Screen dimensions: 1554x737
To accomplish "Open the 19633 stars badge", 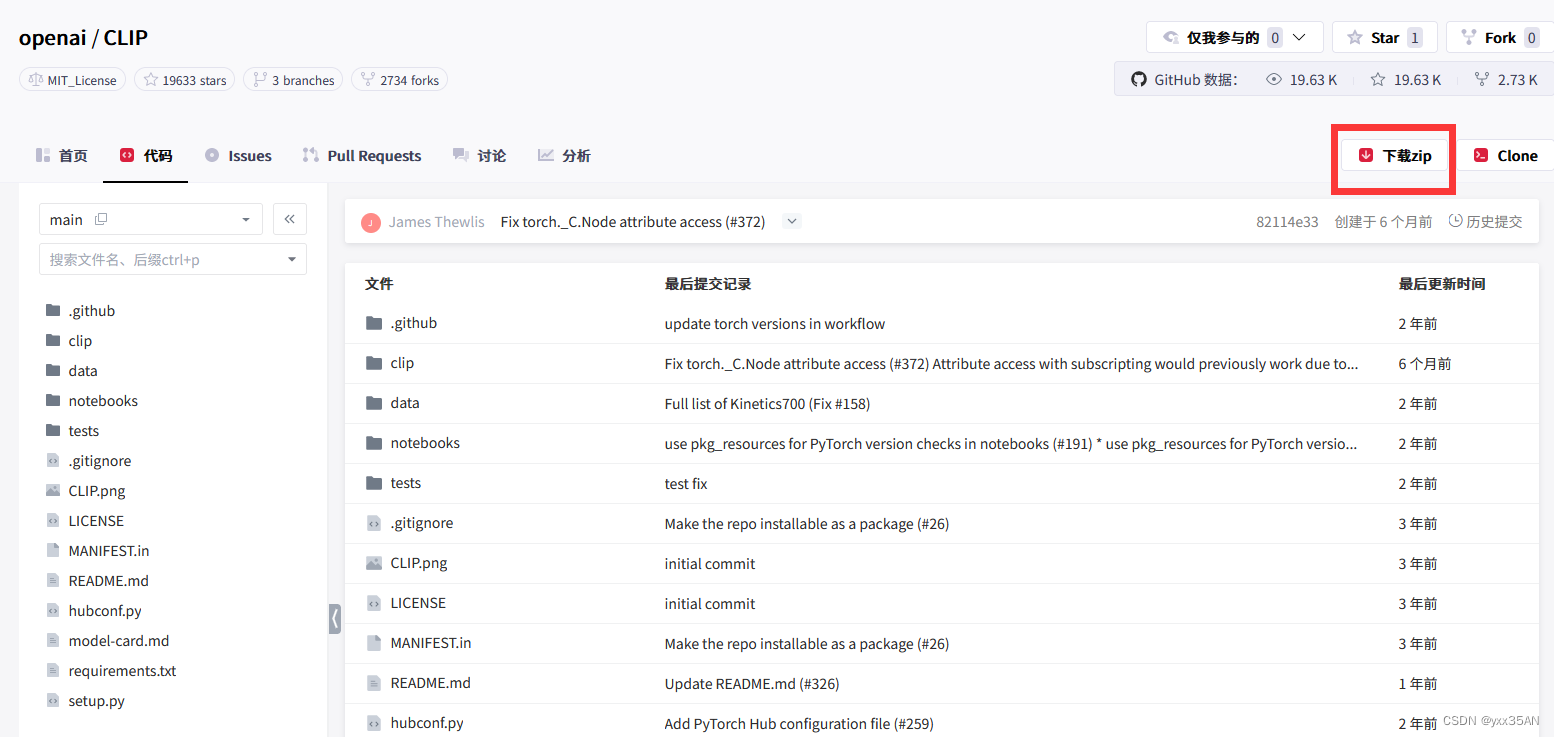I will pos(184,80).
